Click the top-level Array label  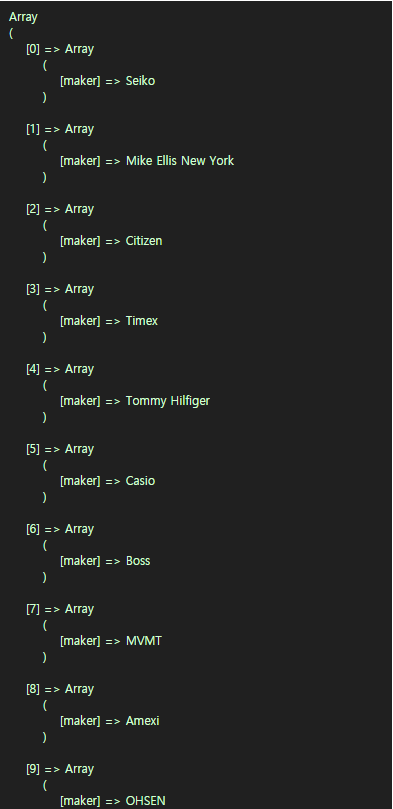(x=23, y=17)
